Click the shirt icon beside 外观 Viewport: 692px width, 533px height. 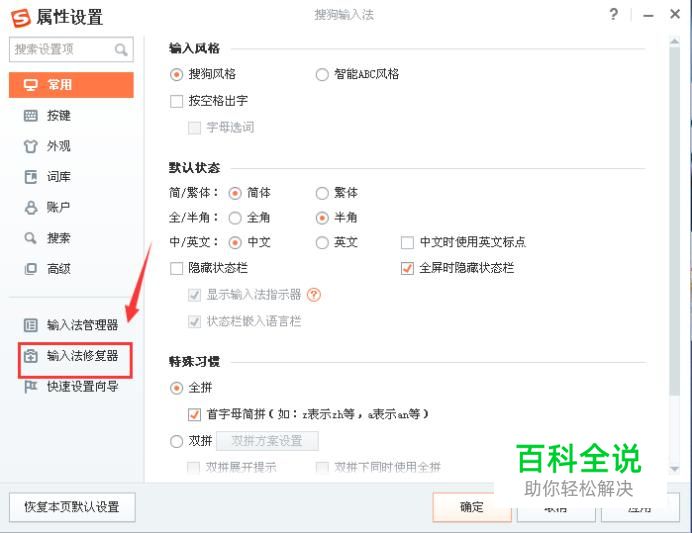click(30, 146)
